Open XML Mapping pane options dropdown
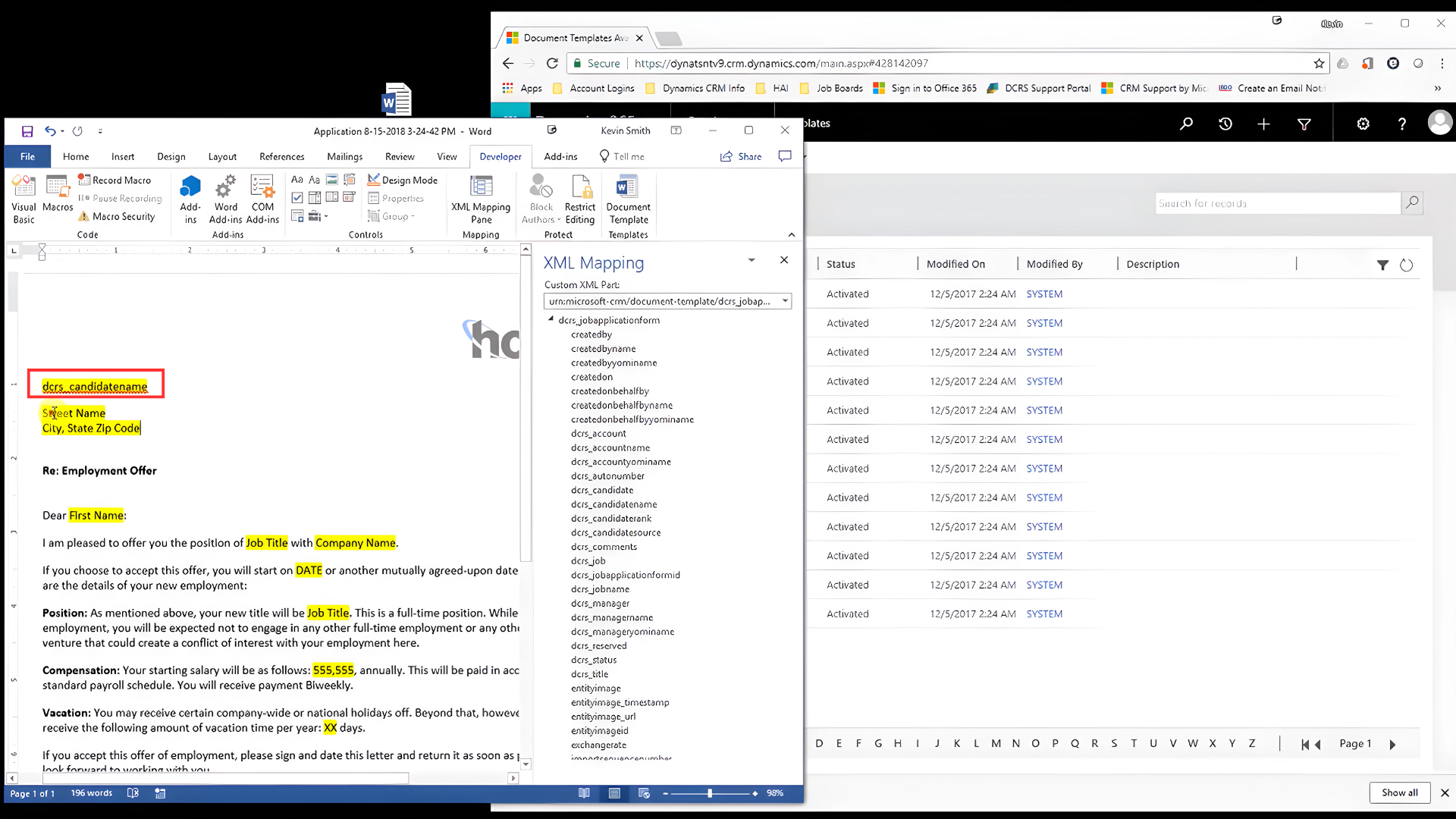This screenshot has height=819, width=1456. point(752,260)
